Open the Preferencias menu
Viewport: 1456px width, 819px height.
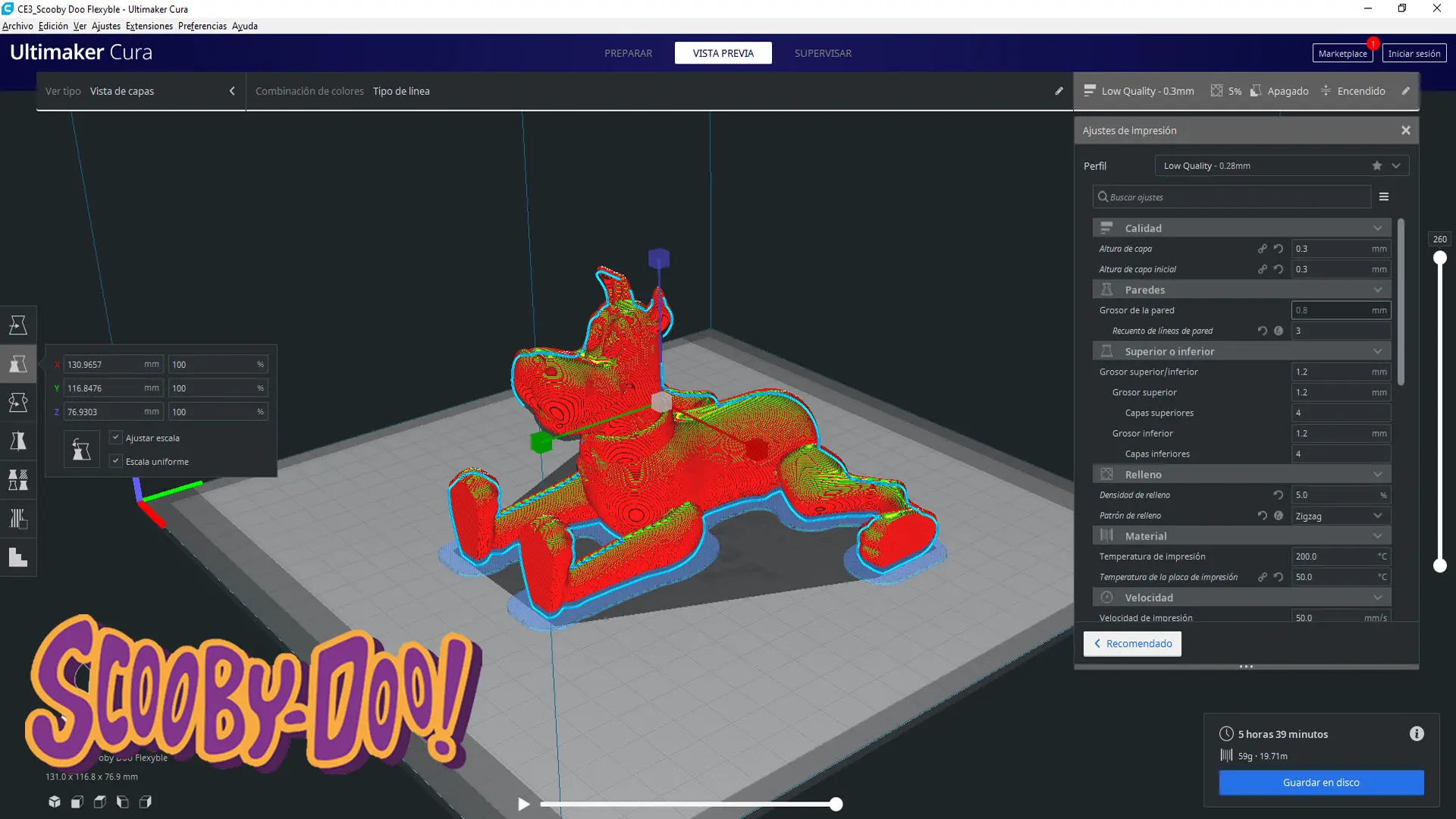(202, 26)
